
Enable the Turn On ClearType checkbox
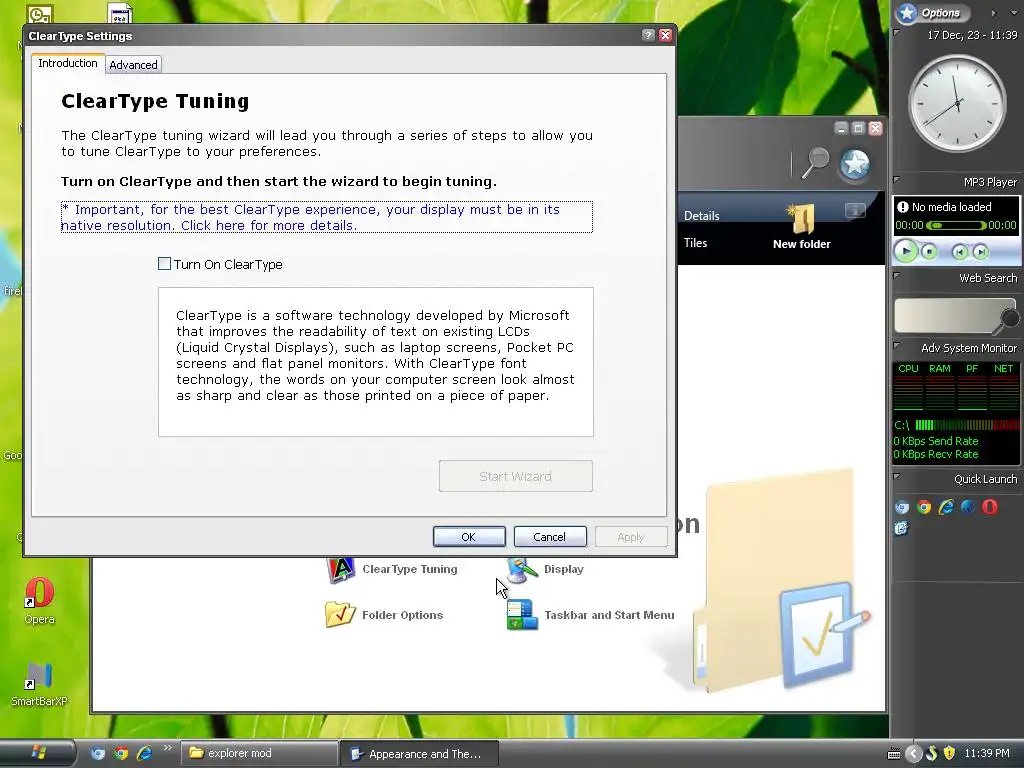tap(165, 264)
